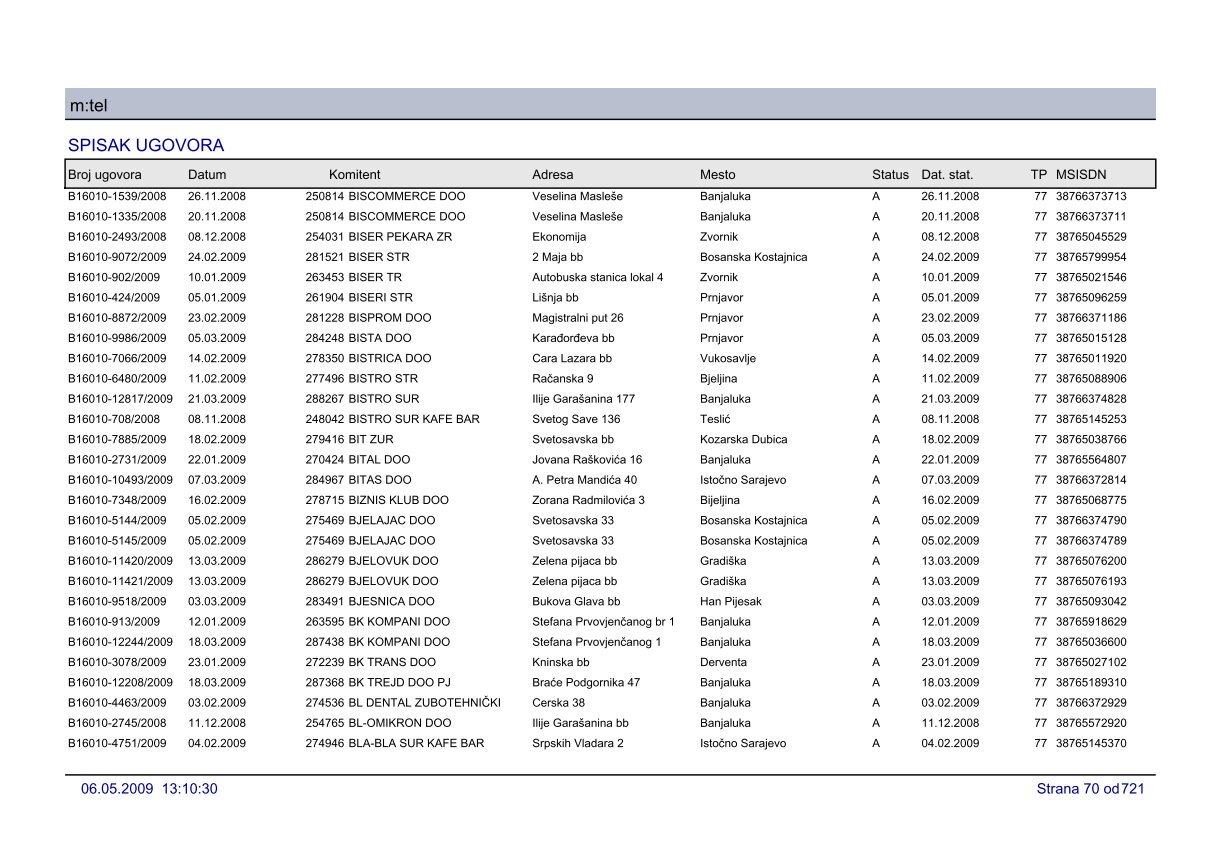1218x861 pixels.
Task: Click the address "Autobuska stanica lokal 4"
Action: point(597,277)
